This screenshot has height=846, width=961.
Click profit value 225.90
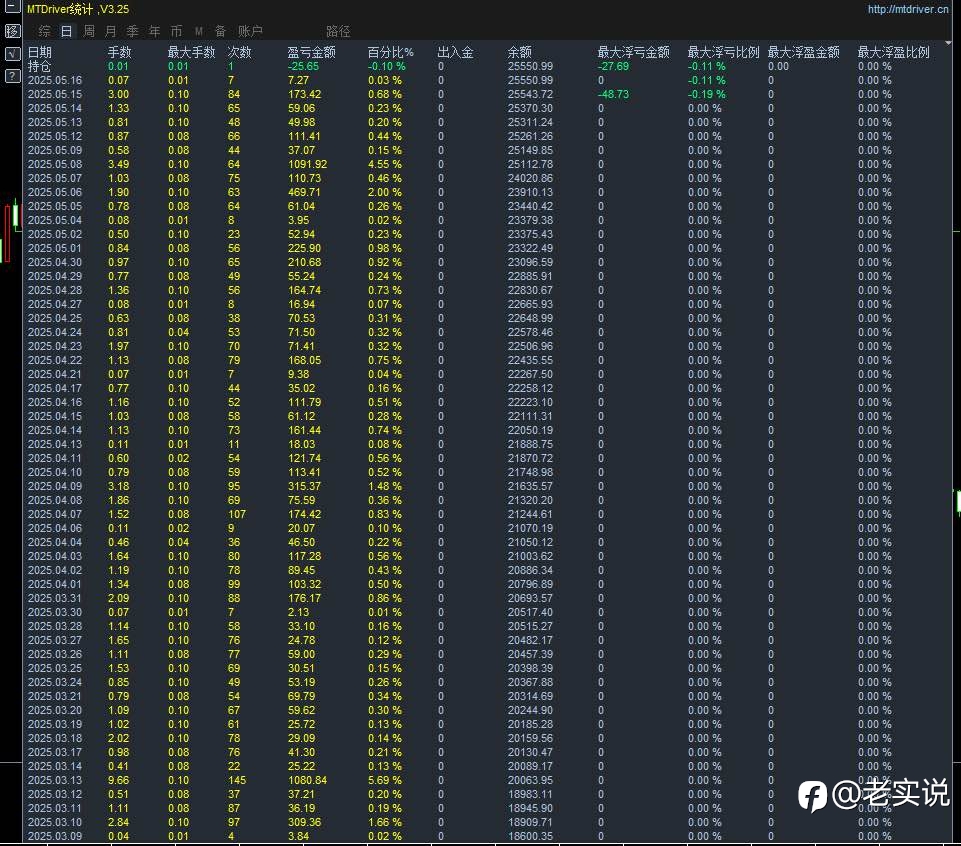point(305,248)
